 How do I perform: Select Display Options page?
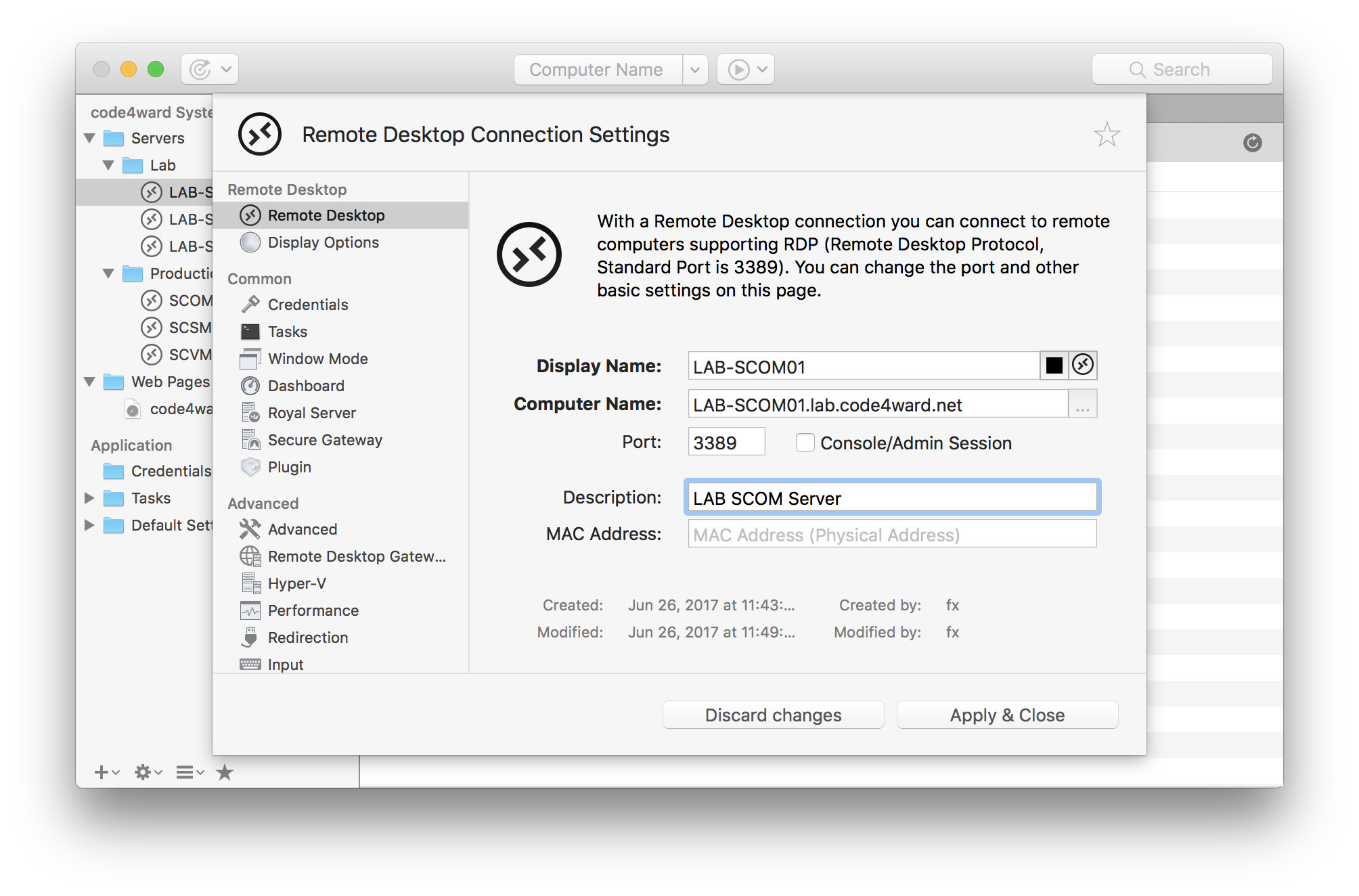[x=323, y=242]
